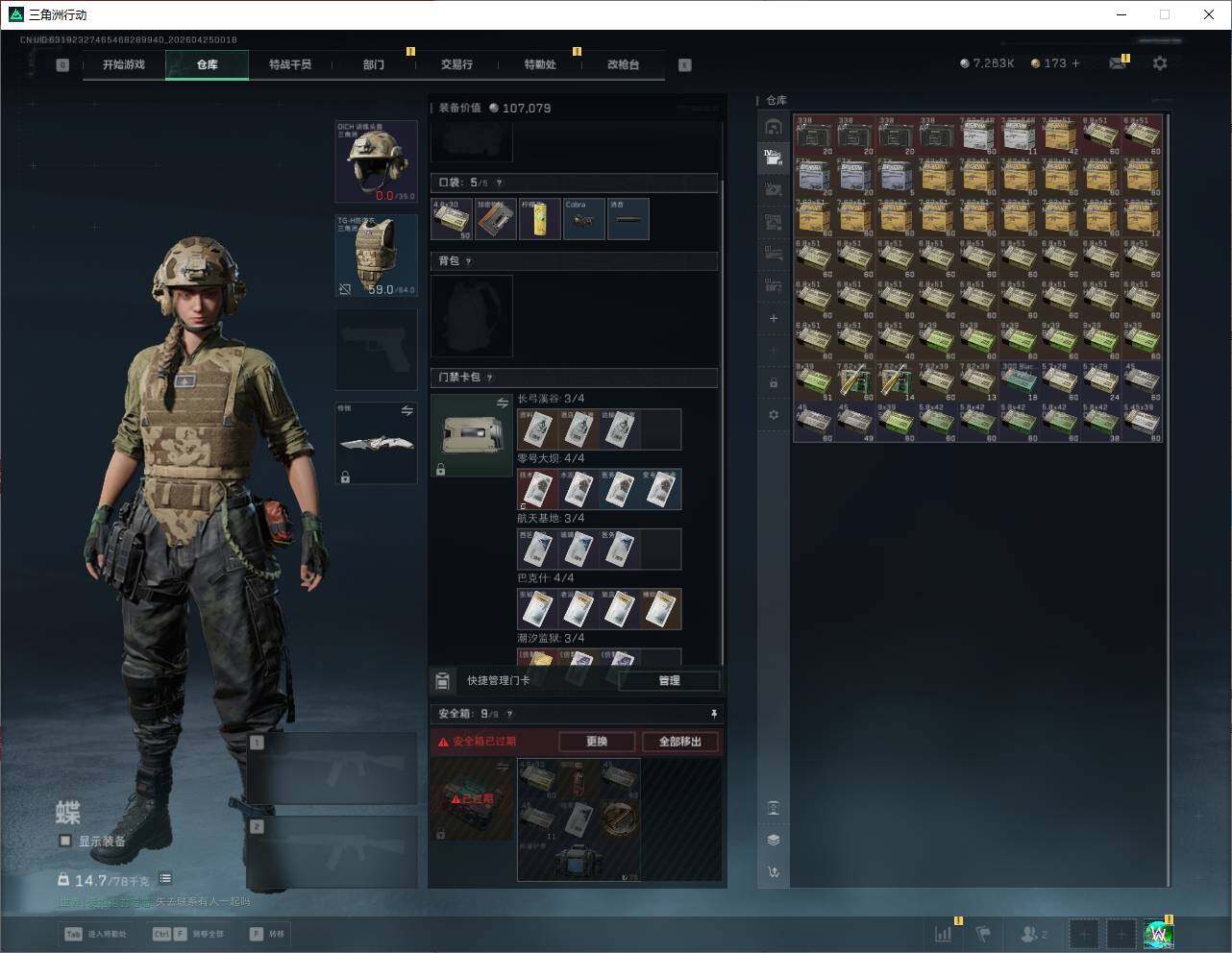Open the warehouse sidebar gear icon

tap(774, 415)
